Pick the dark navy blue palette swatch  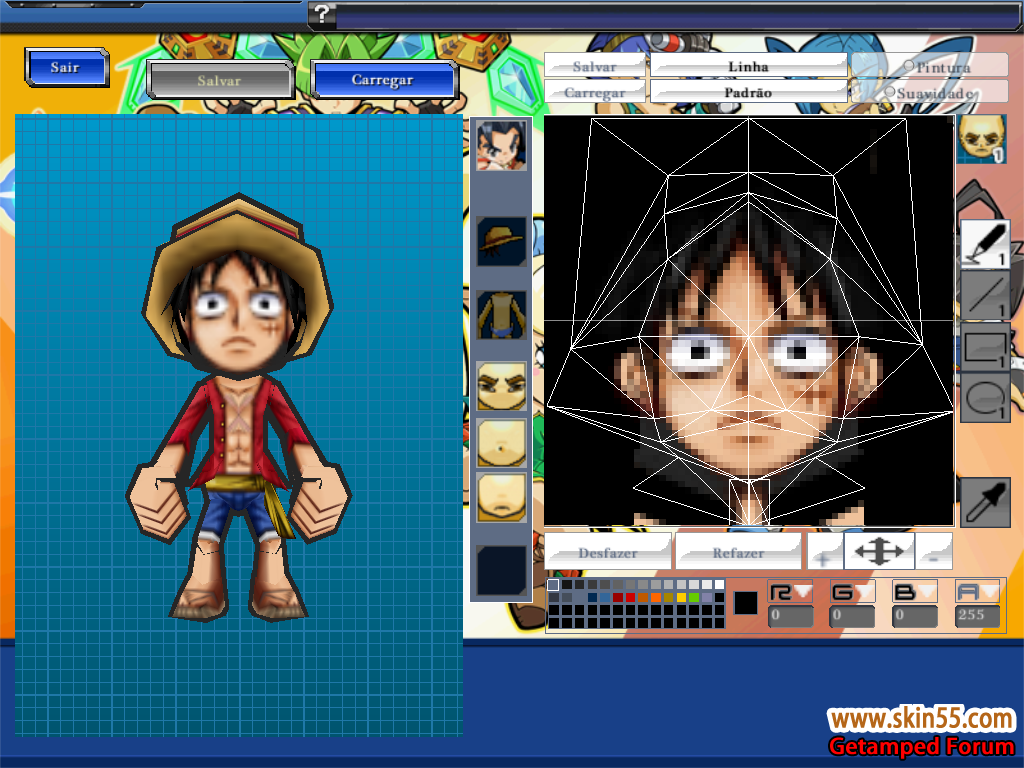click(592, 597)
